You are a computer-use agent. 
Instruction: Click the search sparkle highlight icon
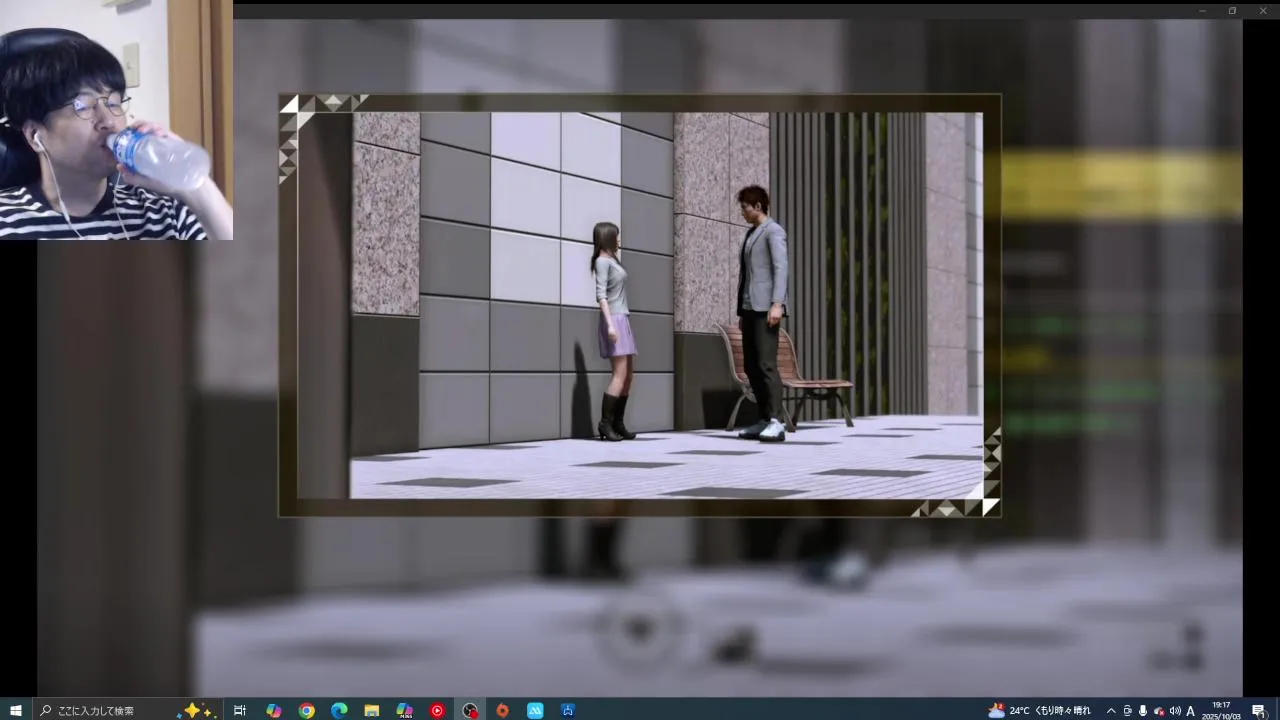[197, 710]
